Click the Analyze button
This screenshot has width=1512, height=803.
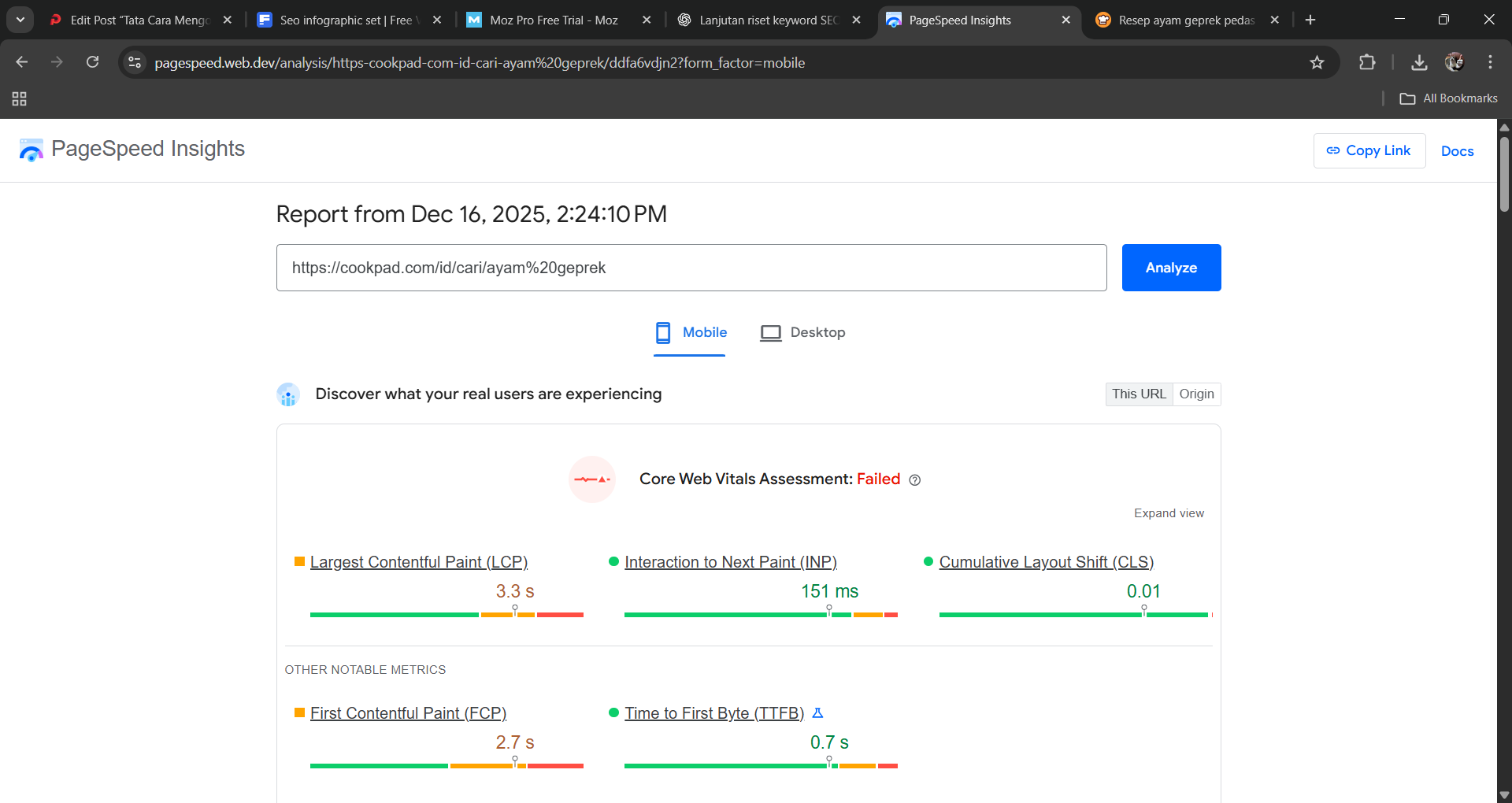[x=1171, y=268]
